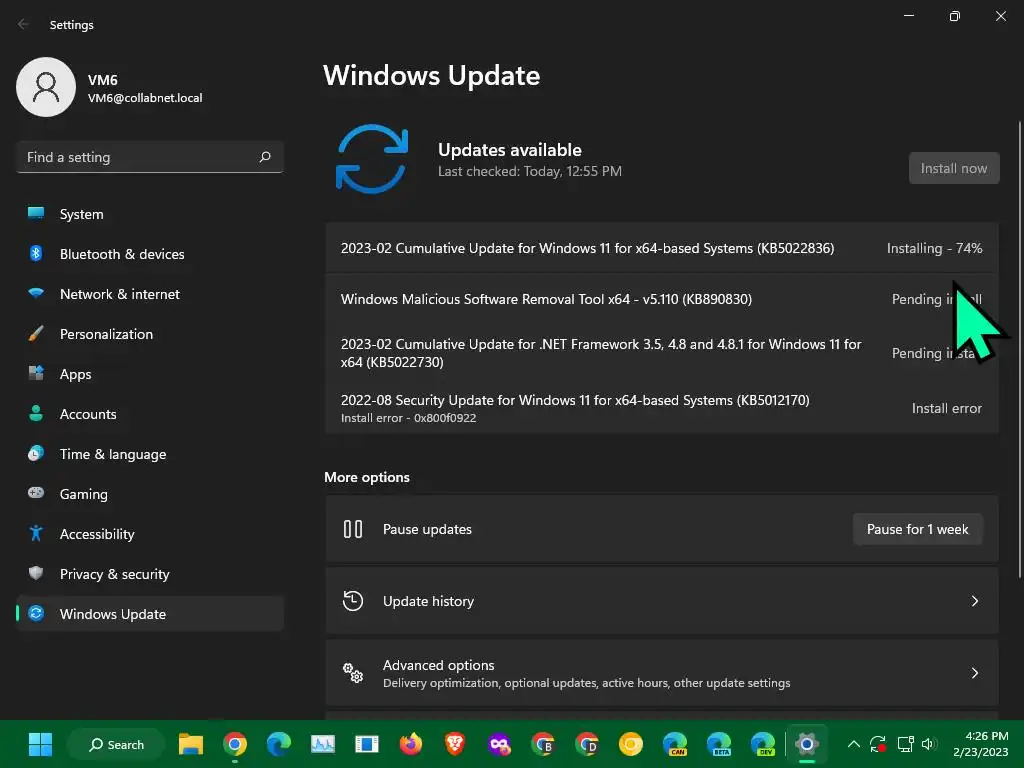1024x768 pixels.
Task: Click the Apps icon in sidebar
Action: click(36, 374)
